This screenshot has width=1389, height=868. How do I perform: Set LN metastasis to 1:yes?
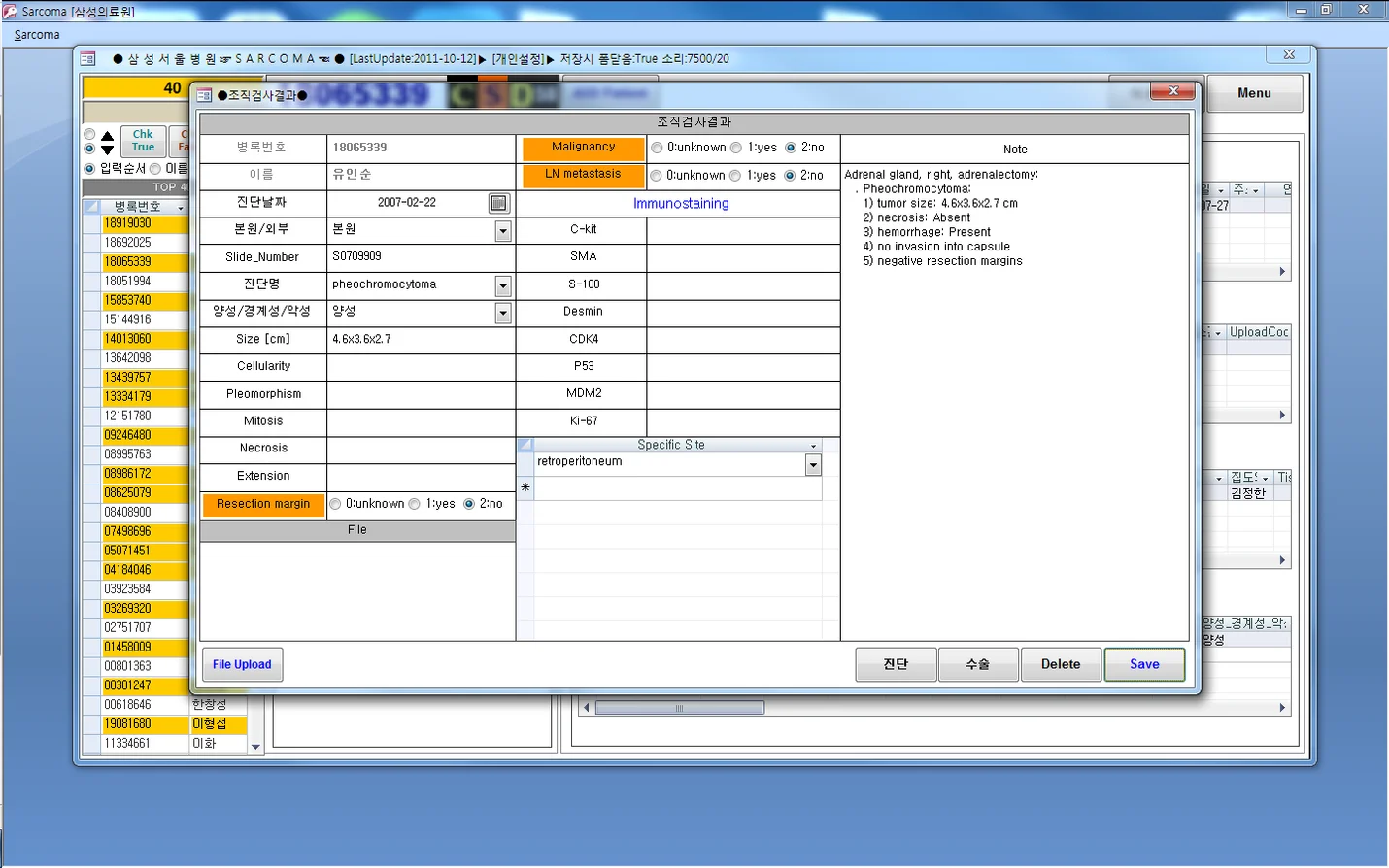735,176
